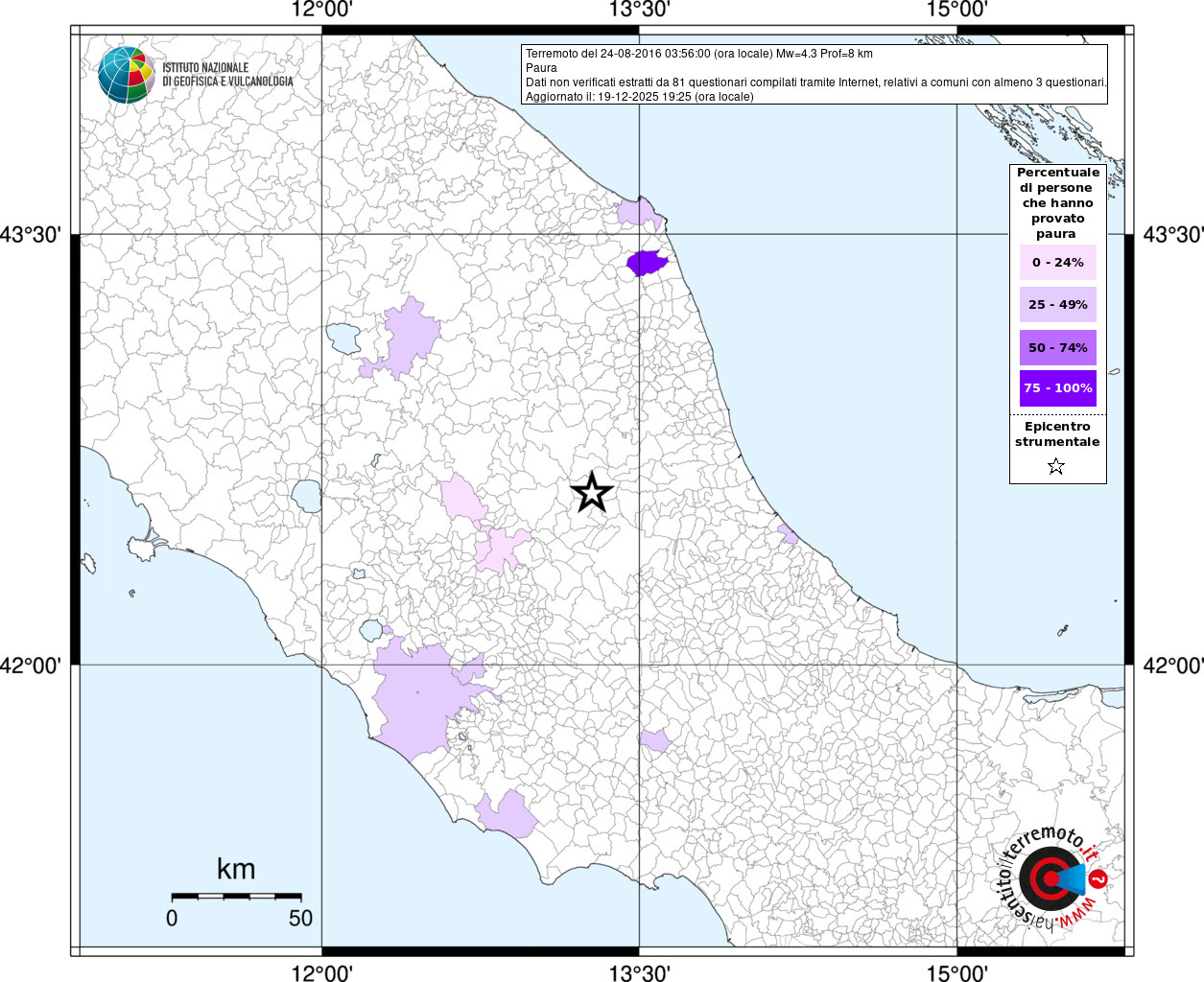Select the 0 - 24% legend swatch

1057,263
